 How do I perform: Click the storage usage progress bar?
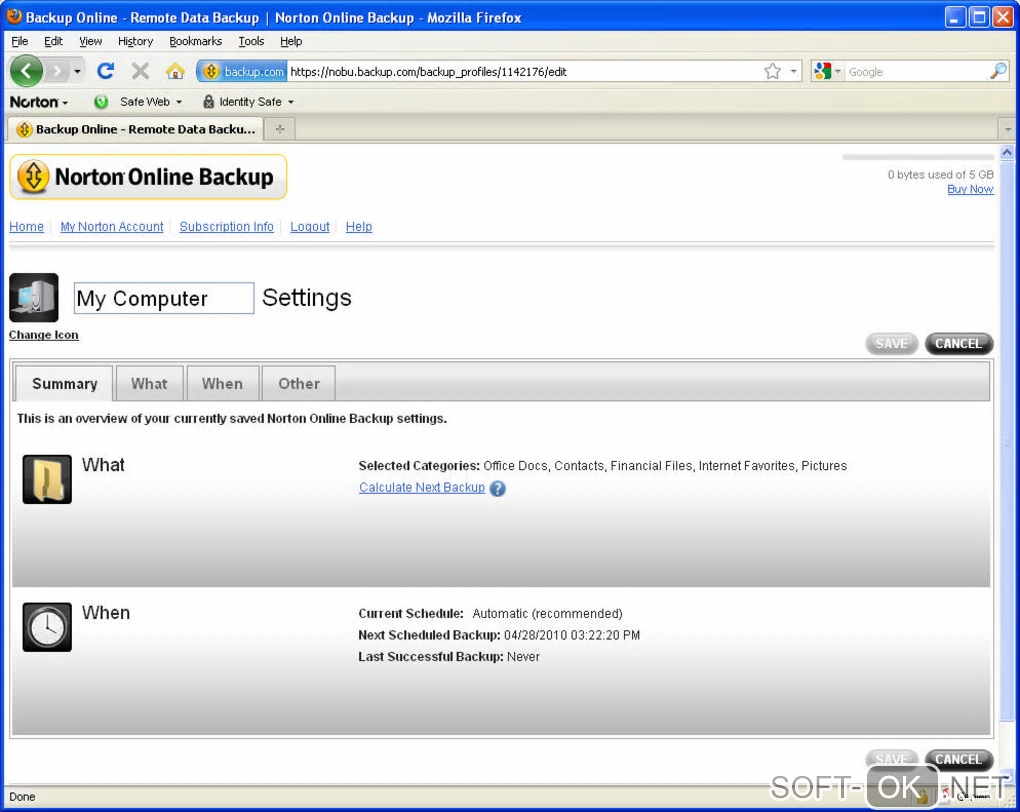918,157
